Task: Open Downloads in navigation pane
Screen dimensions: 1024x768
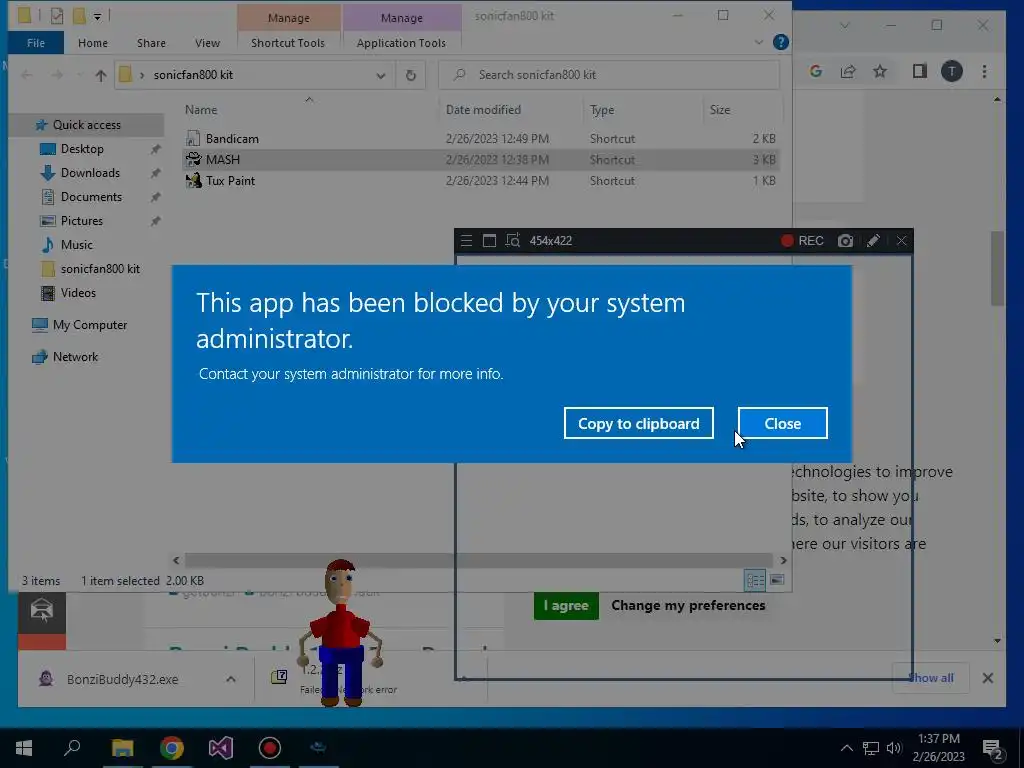Action: pyautogui.click(x=90, y=173)
